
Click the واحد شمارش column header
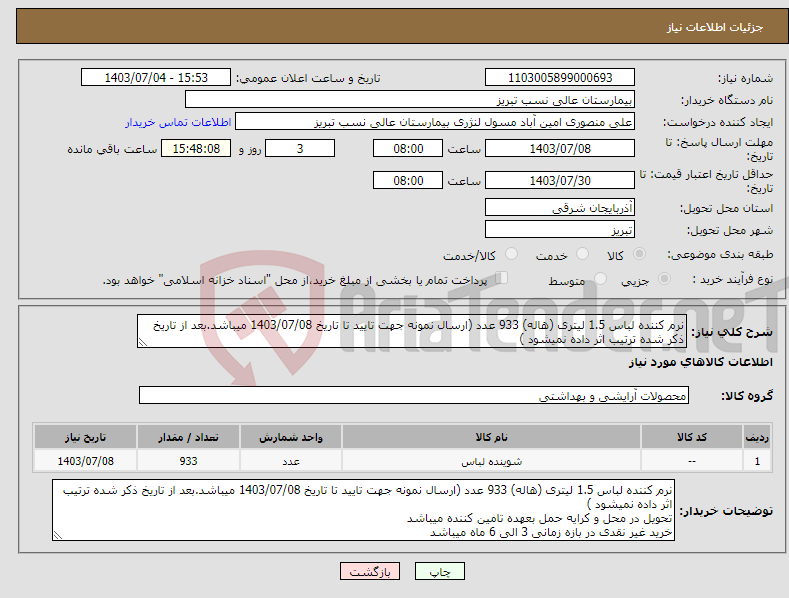coord(291,437)
